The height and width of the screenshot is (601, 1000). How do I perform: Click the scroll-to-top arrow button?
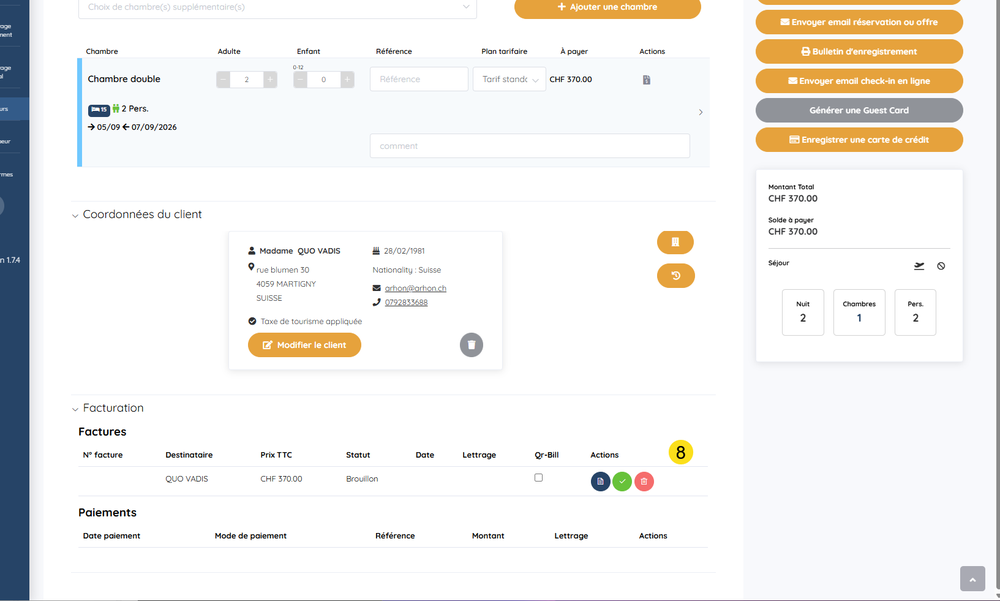pyautogui.click(x=973, y=579)
